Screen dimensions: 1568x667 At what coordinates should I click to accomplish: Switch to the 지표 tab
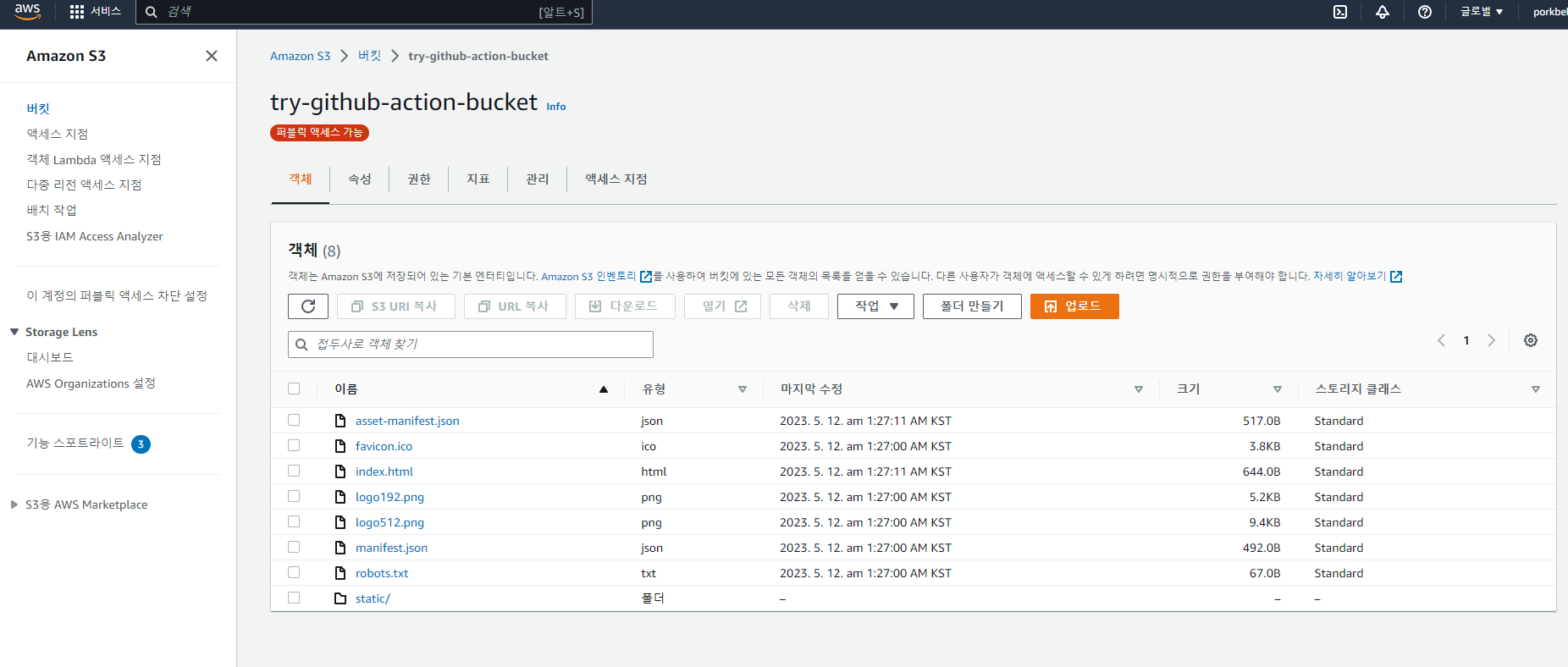tap(478, 179)
